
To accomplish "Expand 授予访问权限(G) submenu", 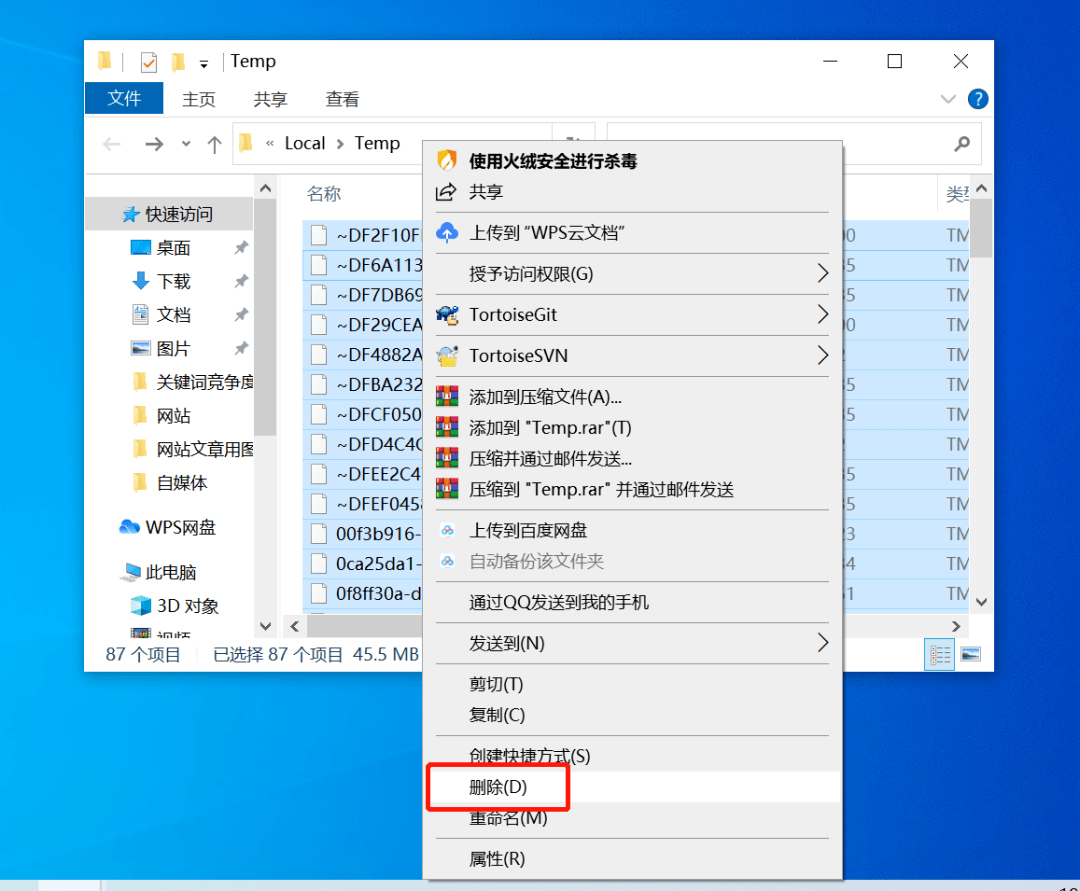I will click(822, 273).
